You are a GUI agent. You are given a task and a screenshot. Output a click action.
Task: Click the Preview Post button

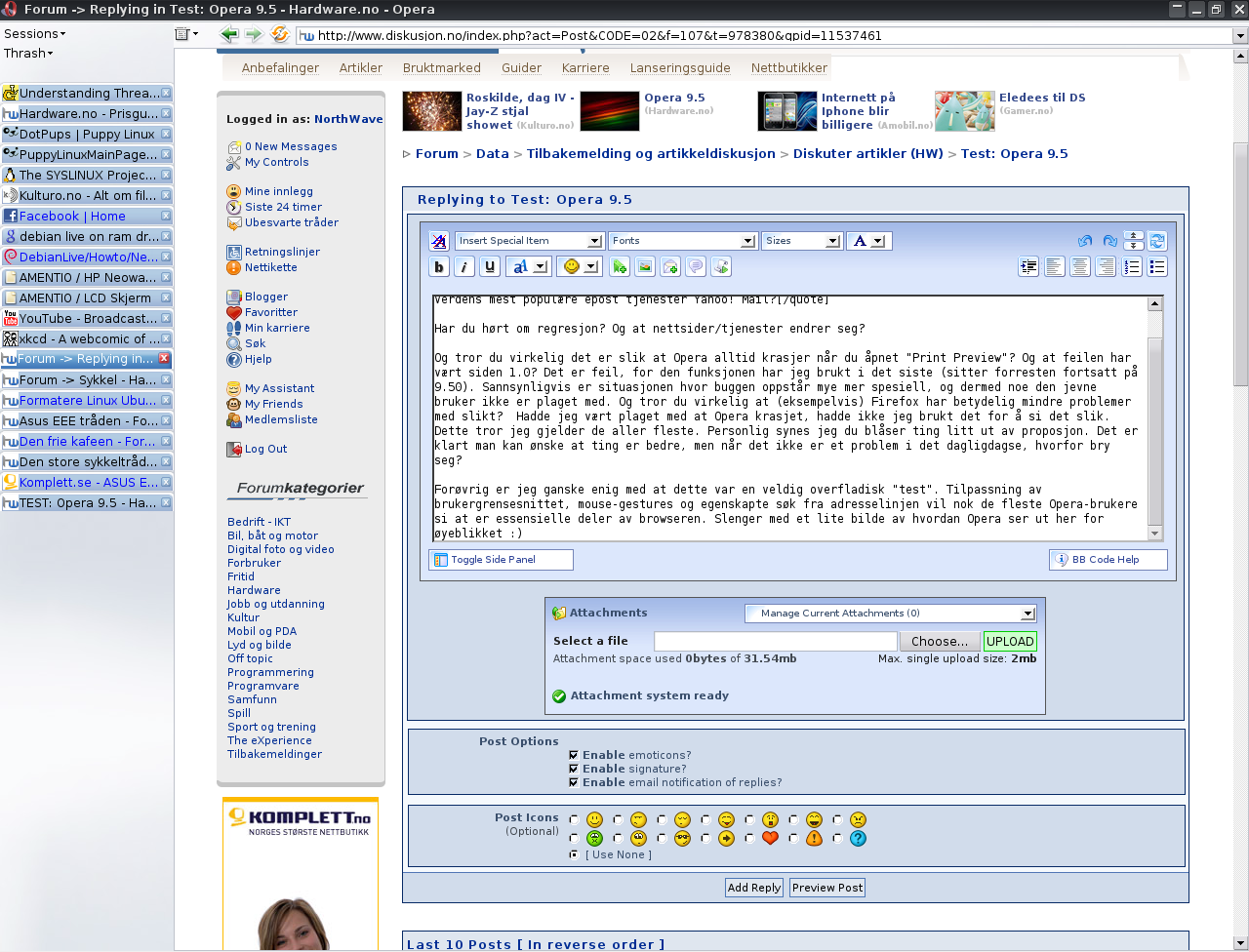coord(827,888)
